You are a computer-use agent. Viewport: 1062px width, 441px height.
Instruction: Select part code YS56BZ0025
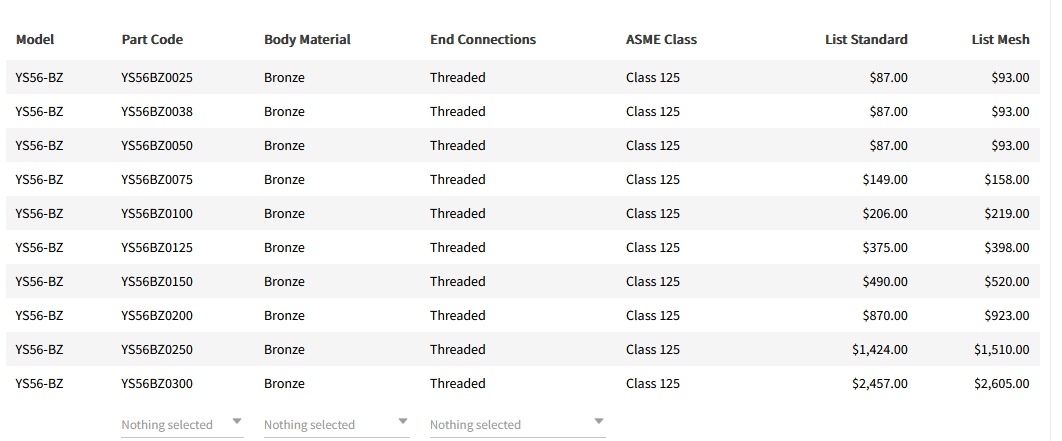pyautogui.click(x=157, y=78)
